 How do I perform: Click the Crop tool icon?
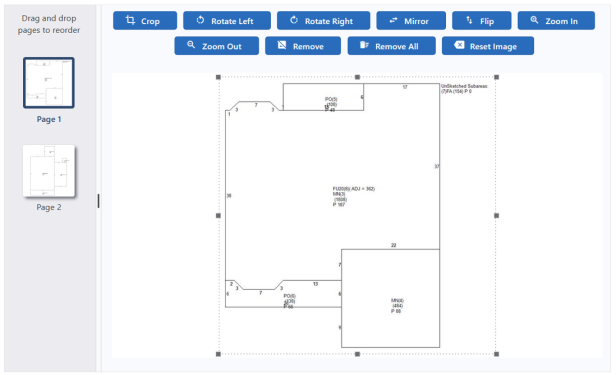point(130,20)
